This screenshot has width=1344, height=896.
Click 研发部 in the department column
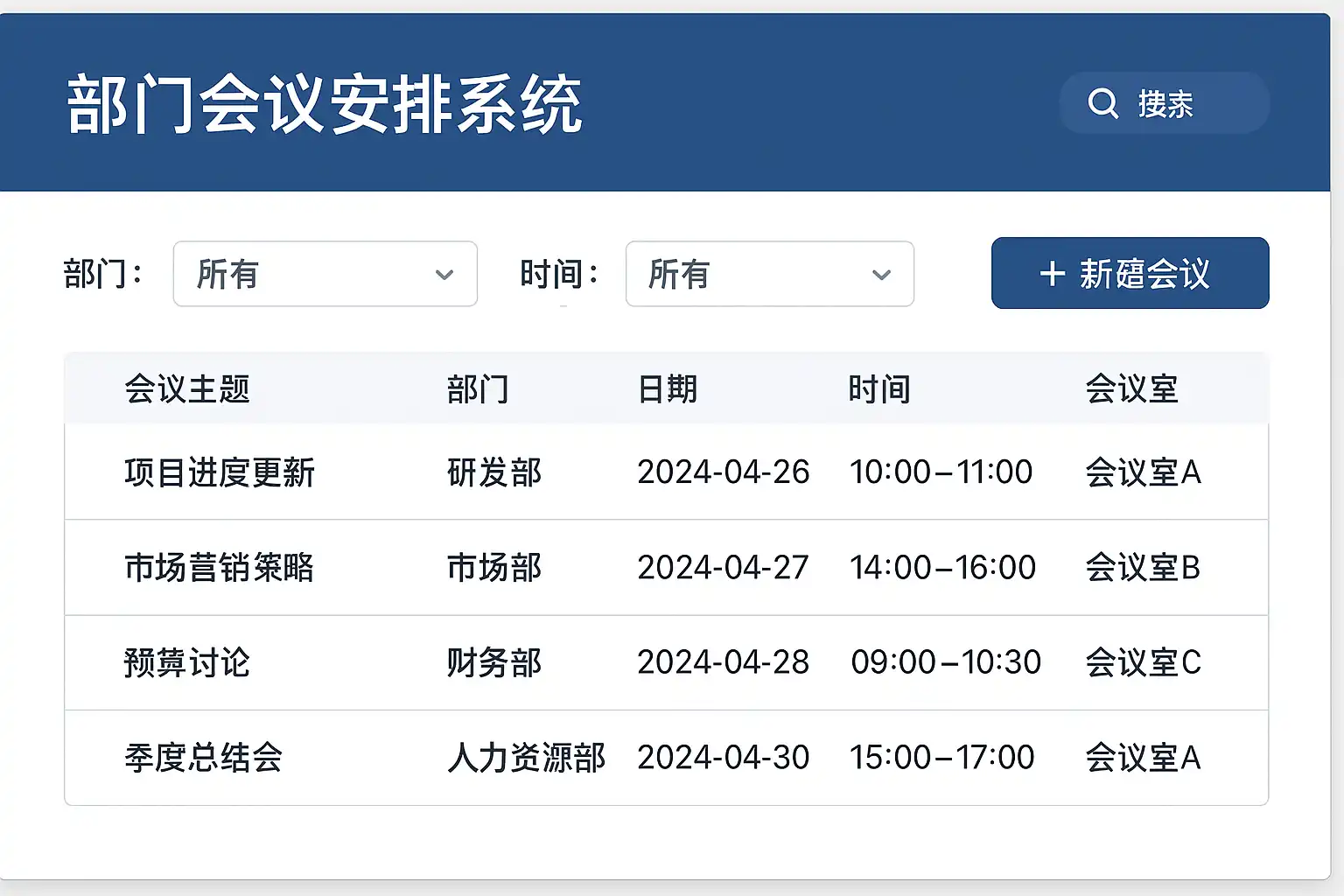(x=494, y=472)
